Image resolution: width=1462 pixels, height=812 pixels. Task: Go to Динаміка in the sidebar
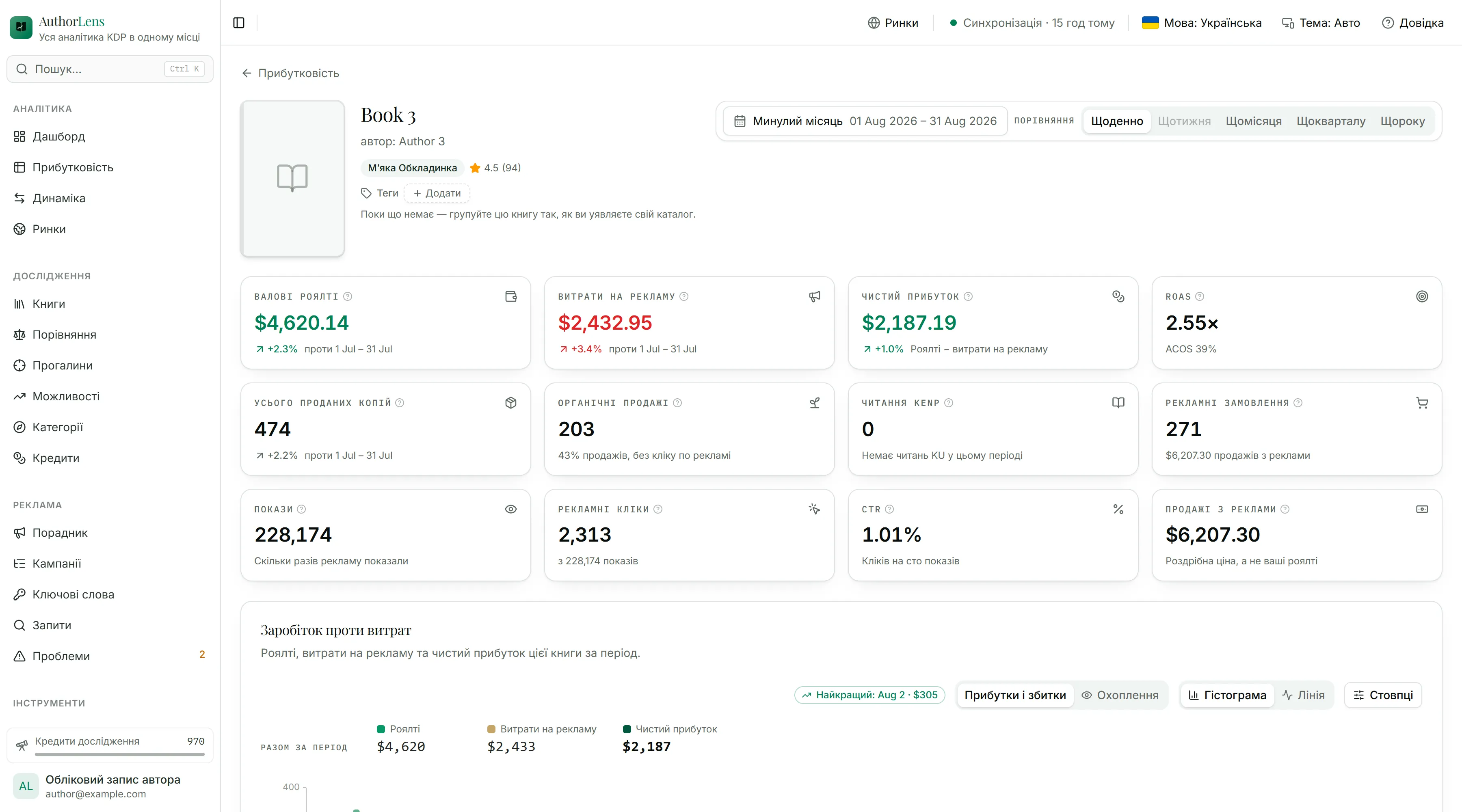[x=110, y=198]
